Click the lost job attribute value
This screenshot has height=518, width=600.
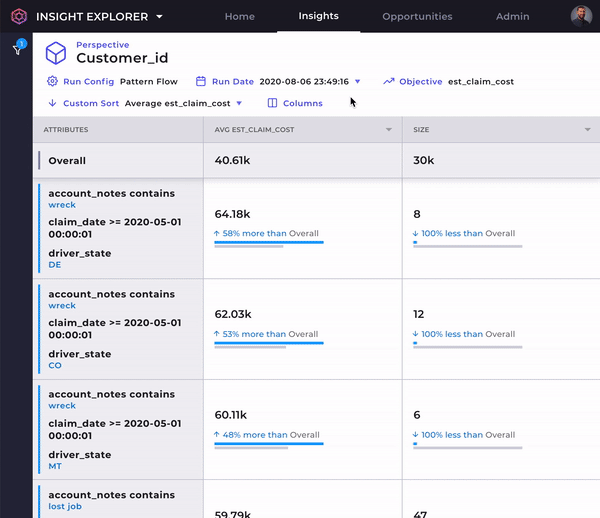click(65, 506)
